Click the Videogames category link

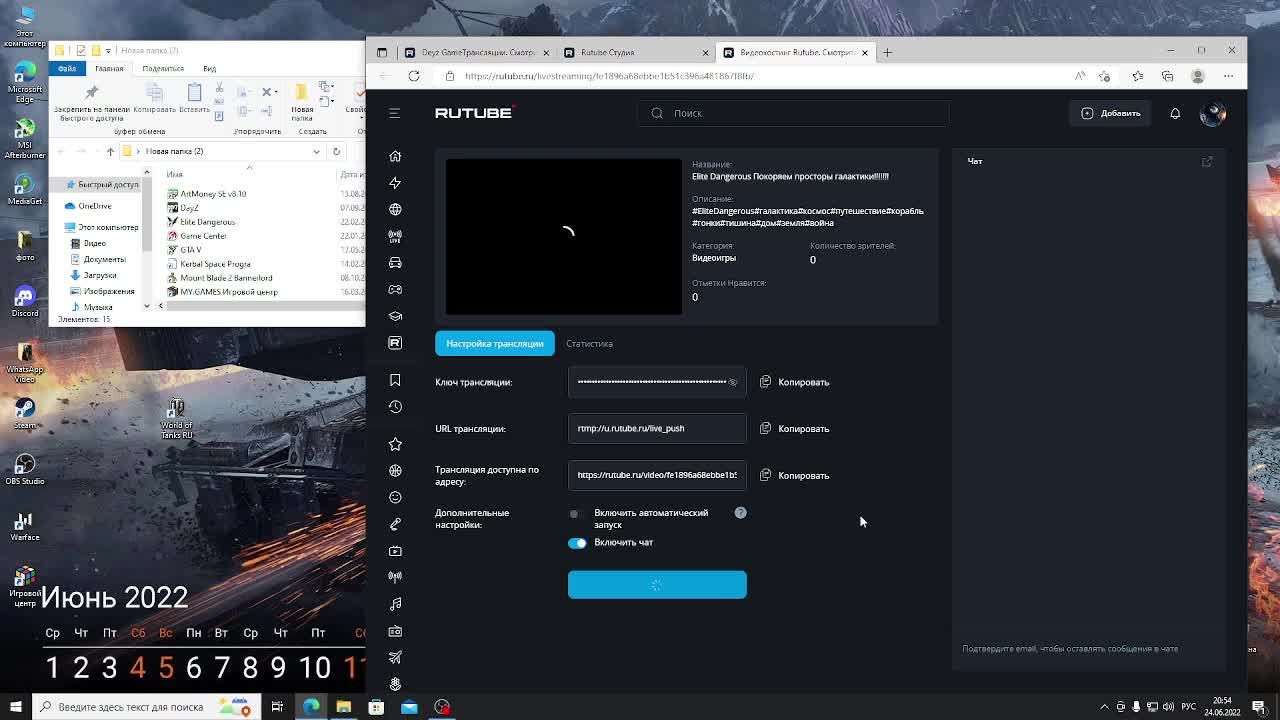pos(714,258)
